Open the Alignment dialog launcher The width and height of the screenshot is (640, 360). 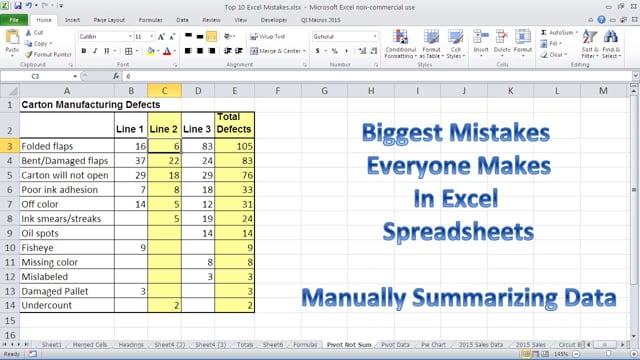pos(304,65)
